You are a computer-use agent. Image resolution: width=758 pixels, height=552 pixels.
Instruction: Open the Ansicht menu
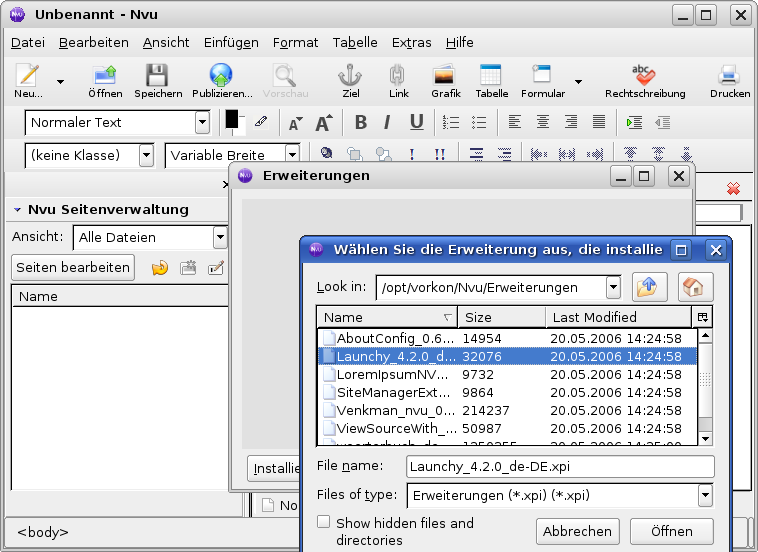pyautogui.click(x=166, y=43)
